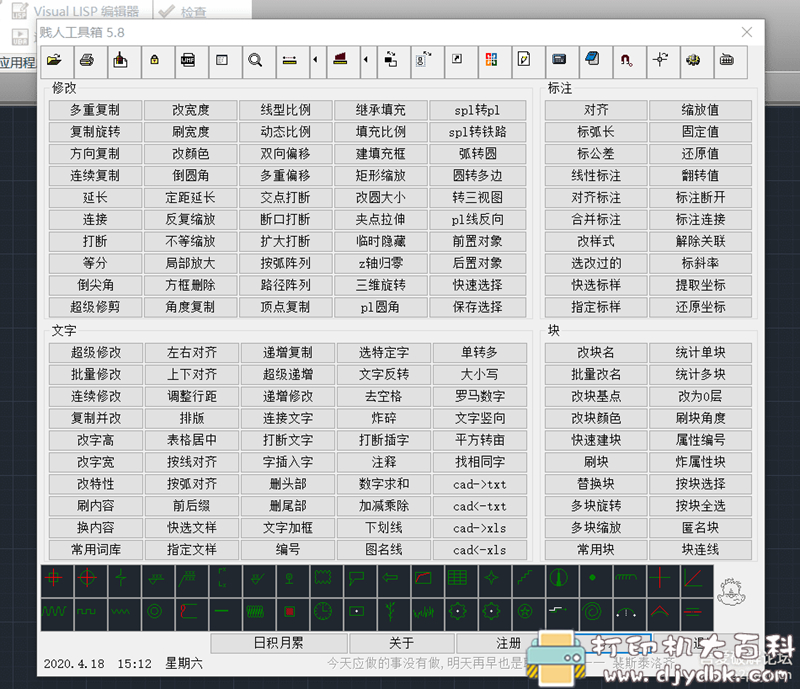Click the 注册 button
The height and width of the screenshot is (689, 800).
tap(508, 643)
